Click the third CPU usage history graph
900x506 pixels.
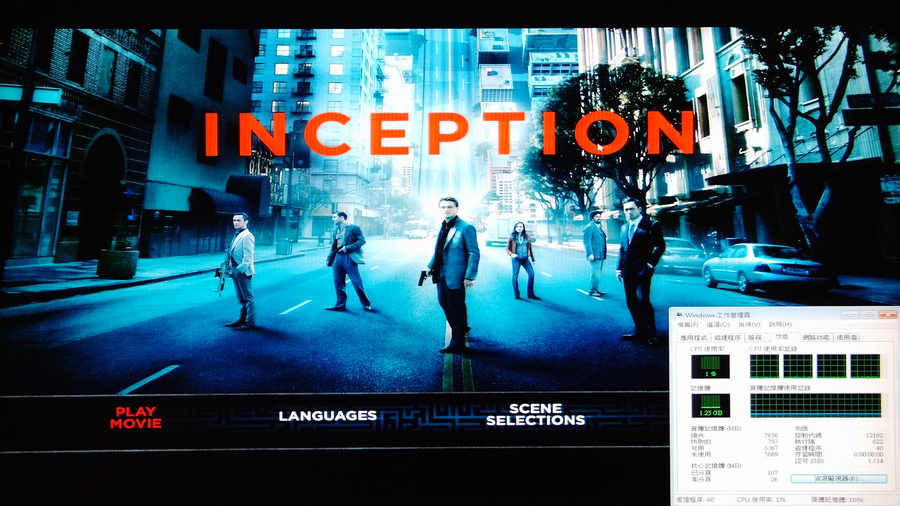point(831,366)
